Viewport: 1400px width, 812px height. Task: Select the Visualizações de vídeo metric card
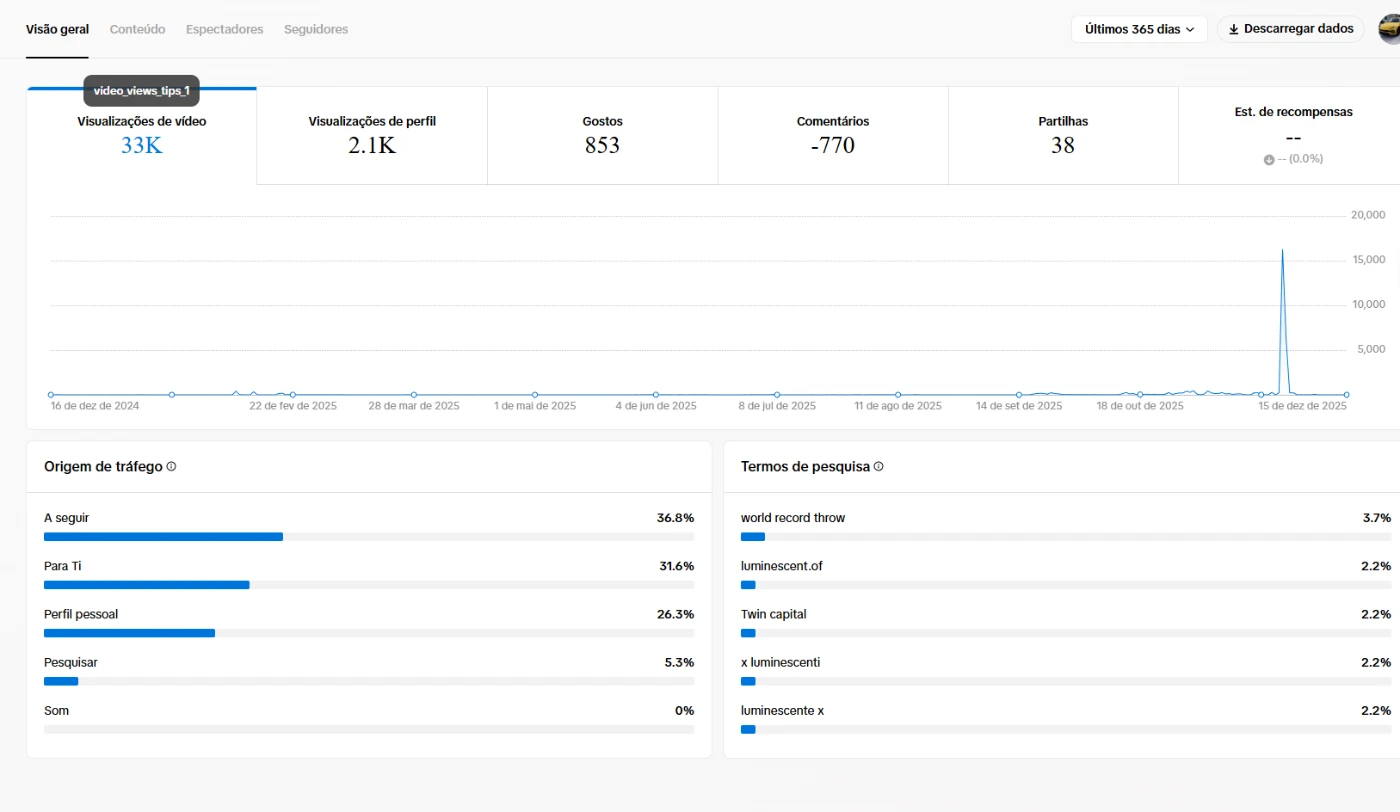point(142,136)
